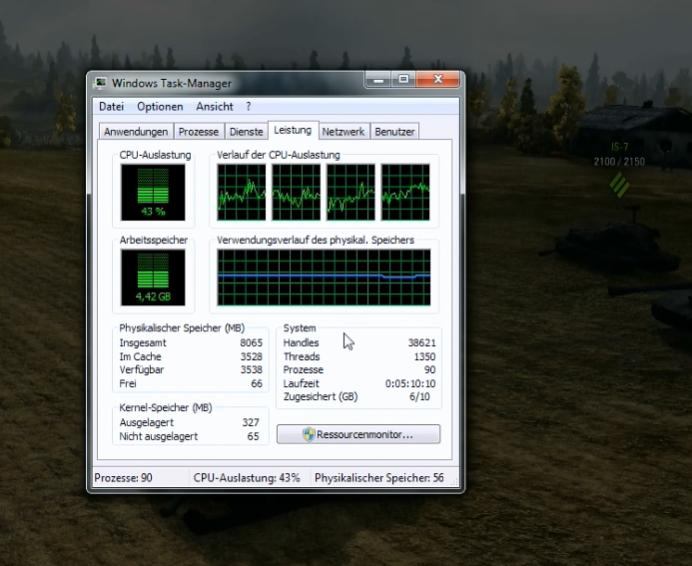Click the IS-7 tank name in game
The width and height of the screenshot is (692, 566).
point(620,147)
